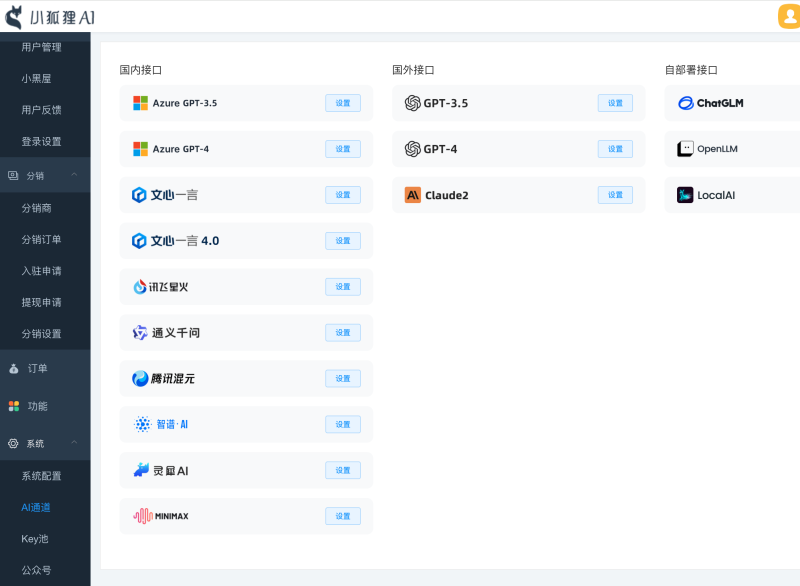
Task: Click the GPT-4 OpenAI logo
Action: tap(412, 149)
